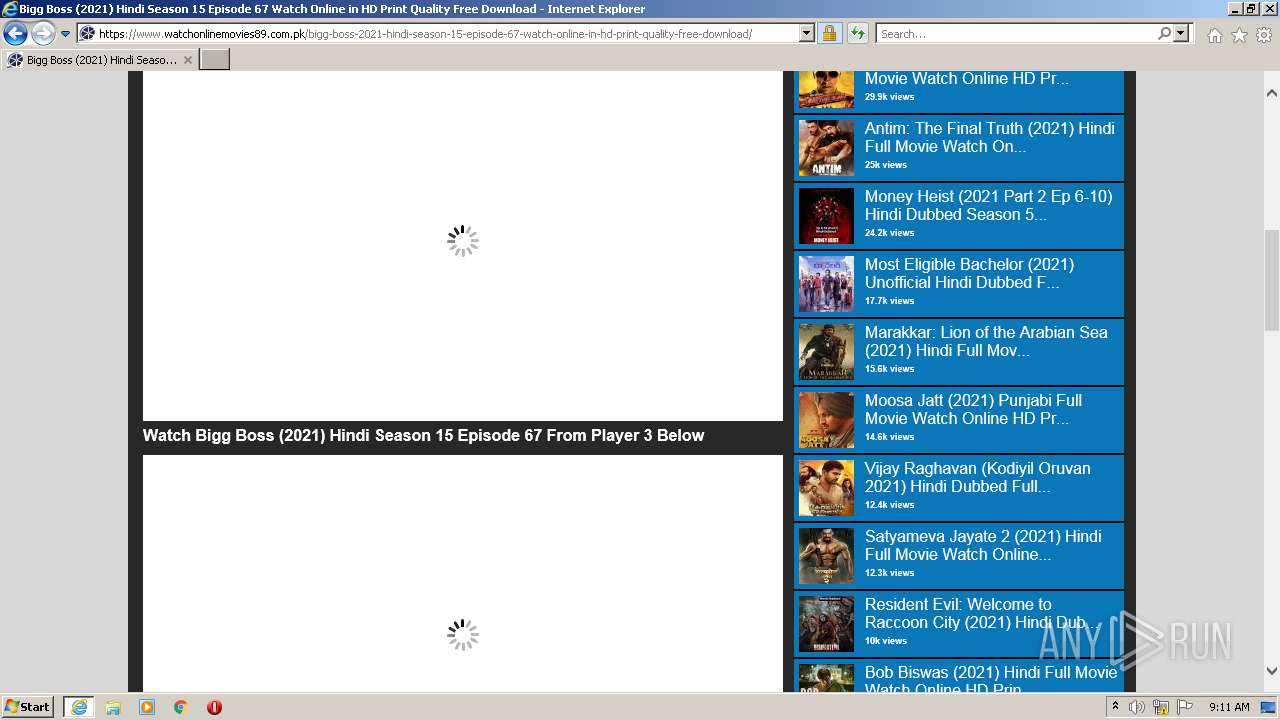Click the Antim movie poster thumbnail

click(826, 148)
